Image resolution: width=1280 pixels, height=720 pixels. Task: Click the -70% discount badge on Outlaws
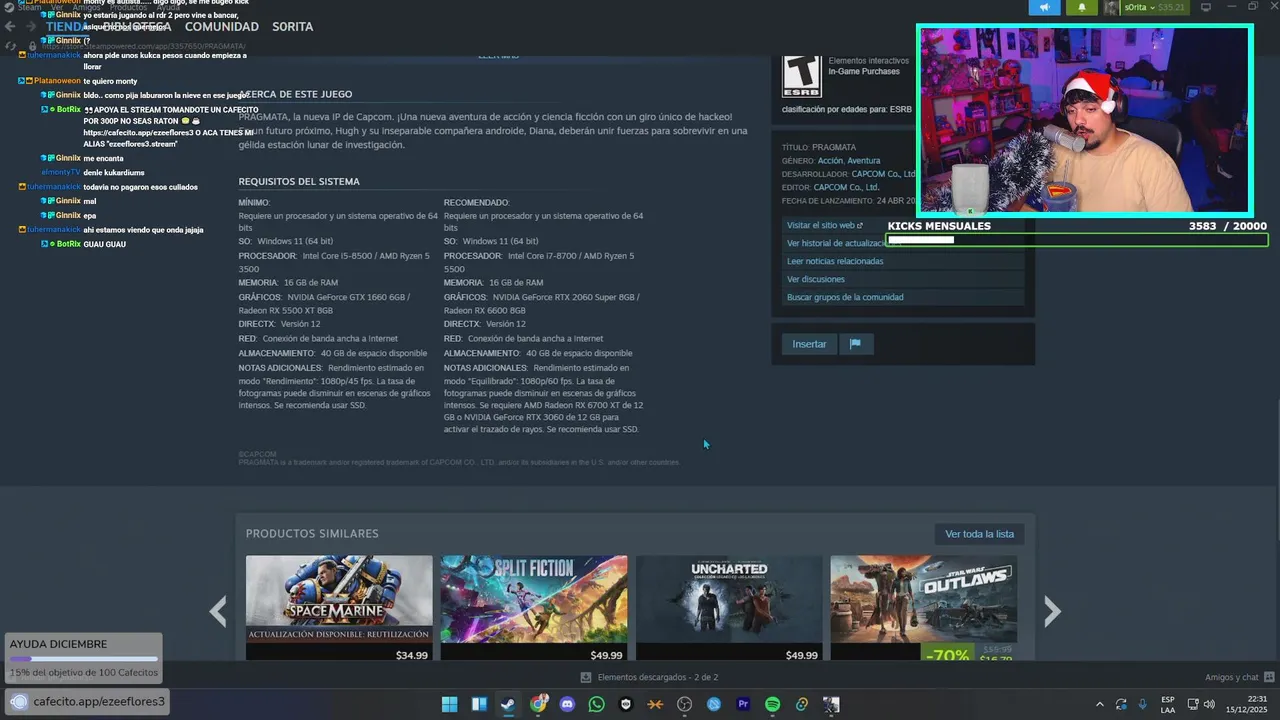(x=947, y=655)
